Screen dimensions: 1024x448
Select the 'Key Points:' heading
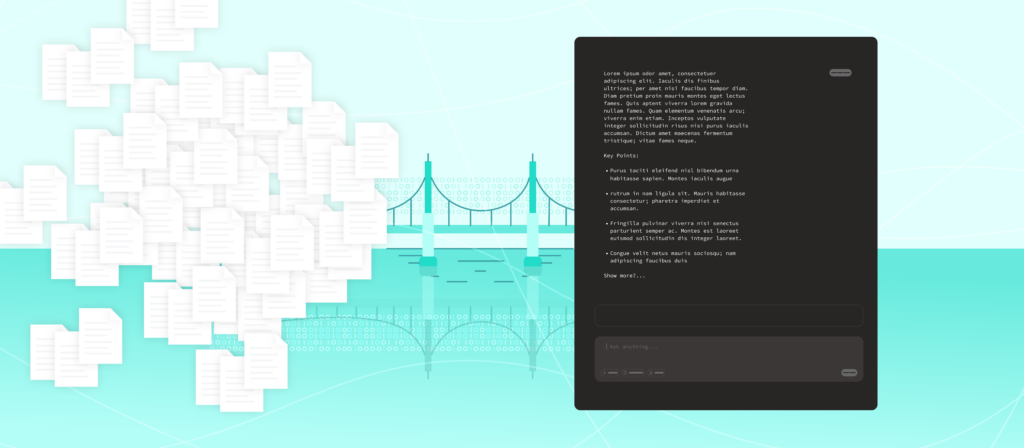pos(622,155)
